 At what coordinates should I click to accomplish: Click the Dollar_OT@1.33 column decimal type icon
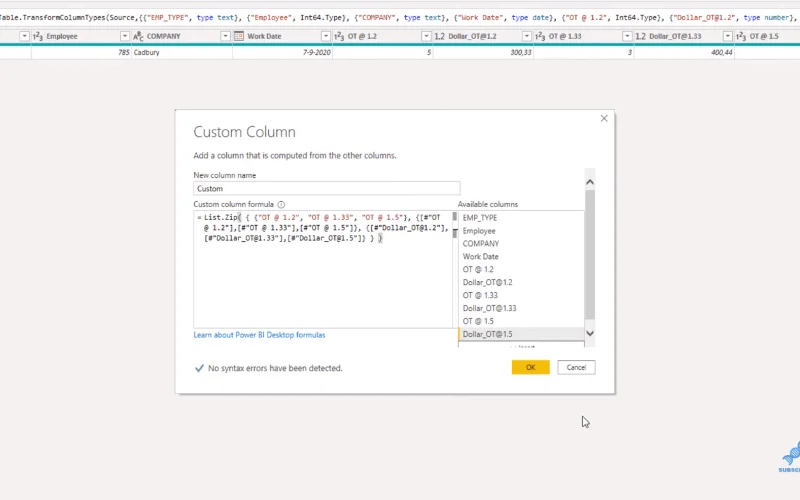[x=641, y=36]
